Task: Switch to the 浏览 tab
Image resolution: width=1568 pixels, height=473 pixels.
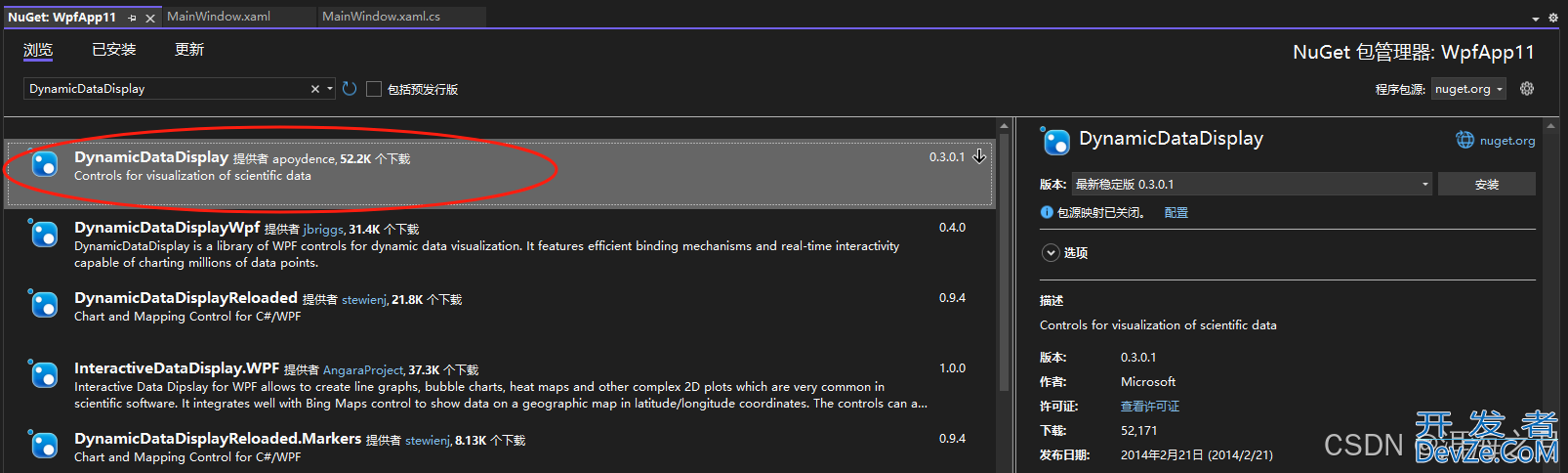Action: [38, 50]
